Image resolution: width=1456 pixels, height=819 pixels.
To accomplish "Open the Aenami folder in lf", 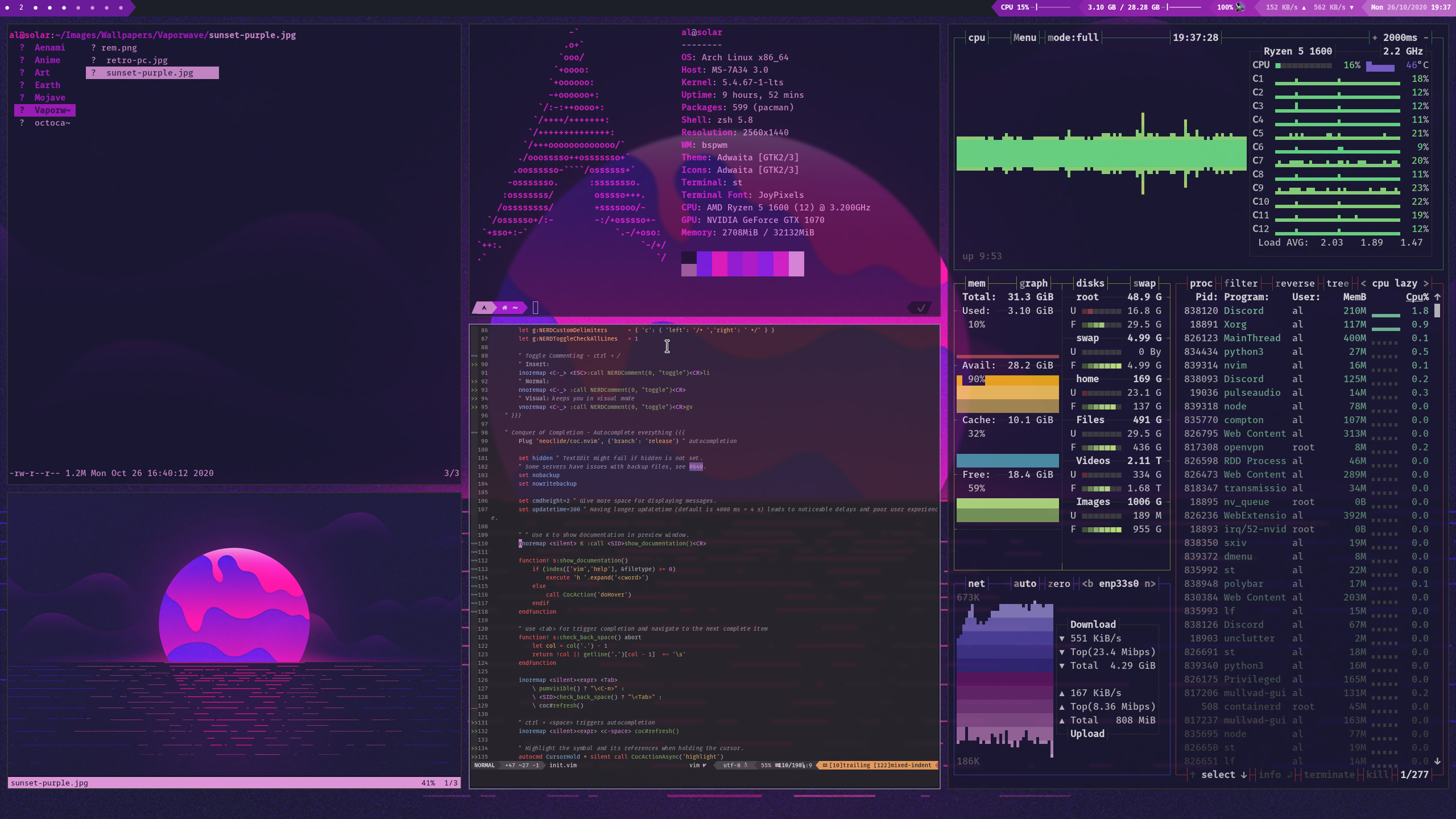I will 49,48.
